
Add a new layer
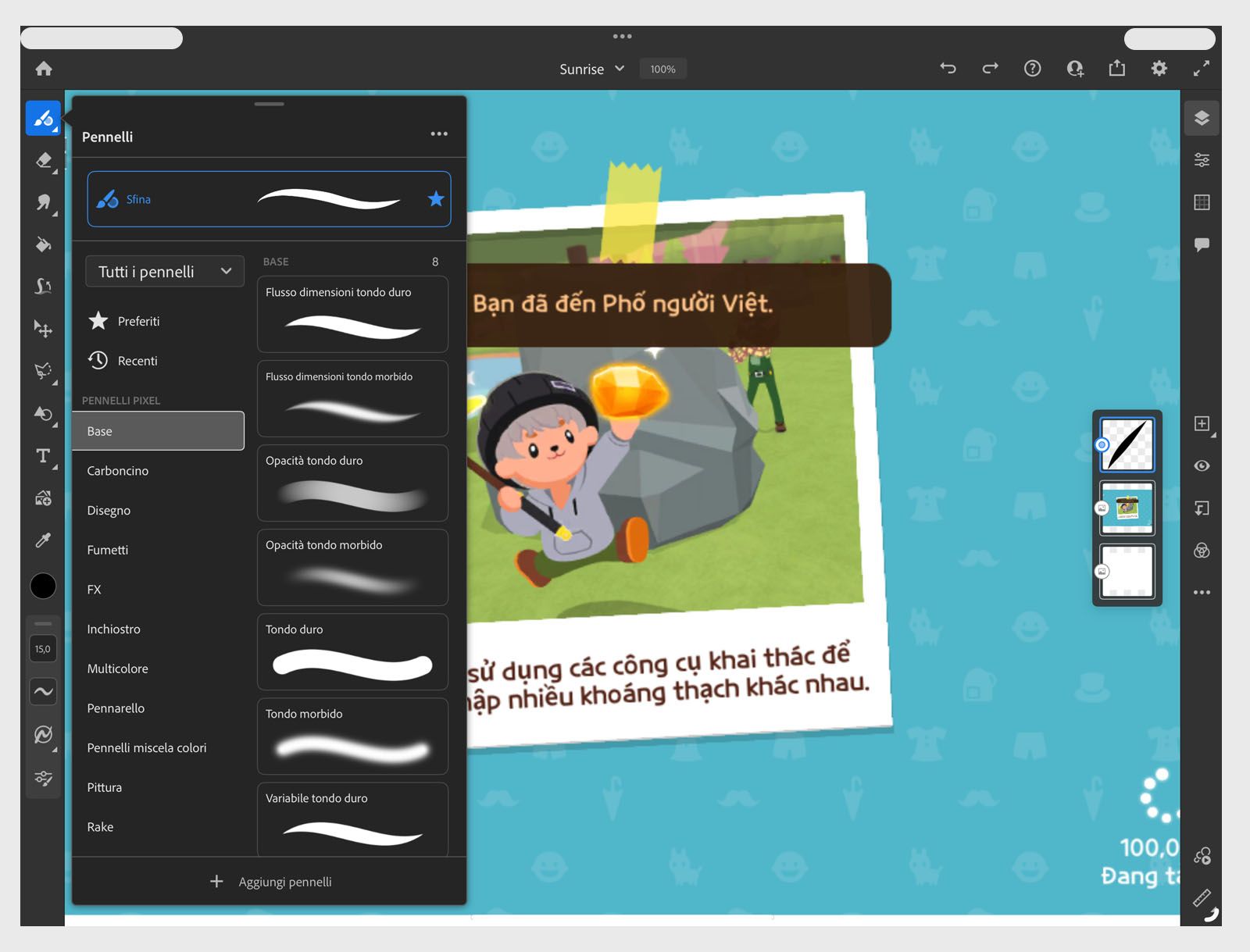1202,423
